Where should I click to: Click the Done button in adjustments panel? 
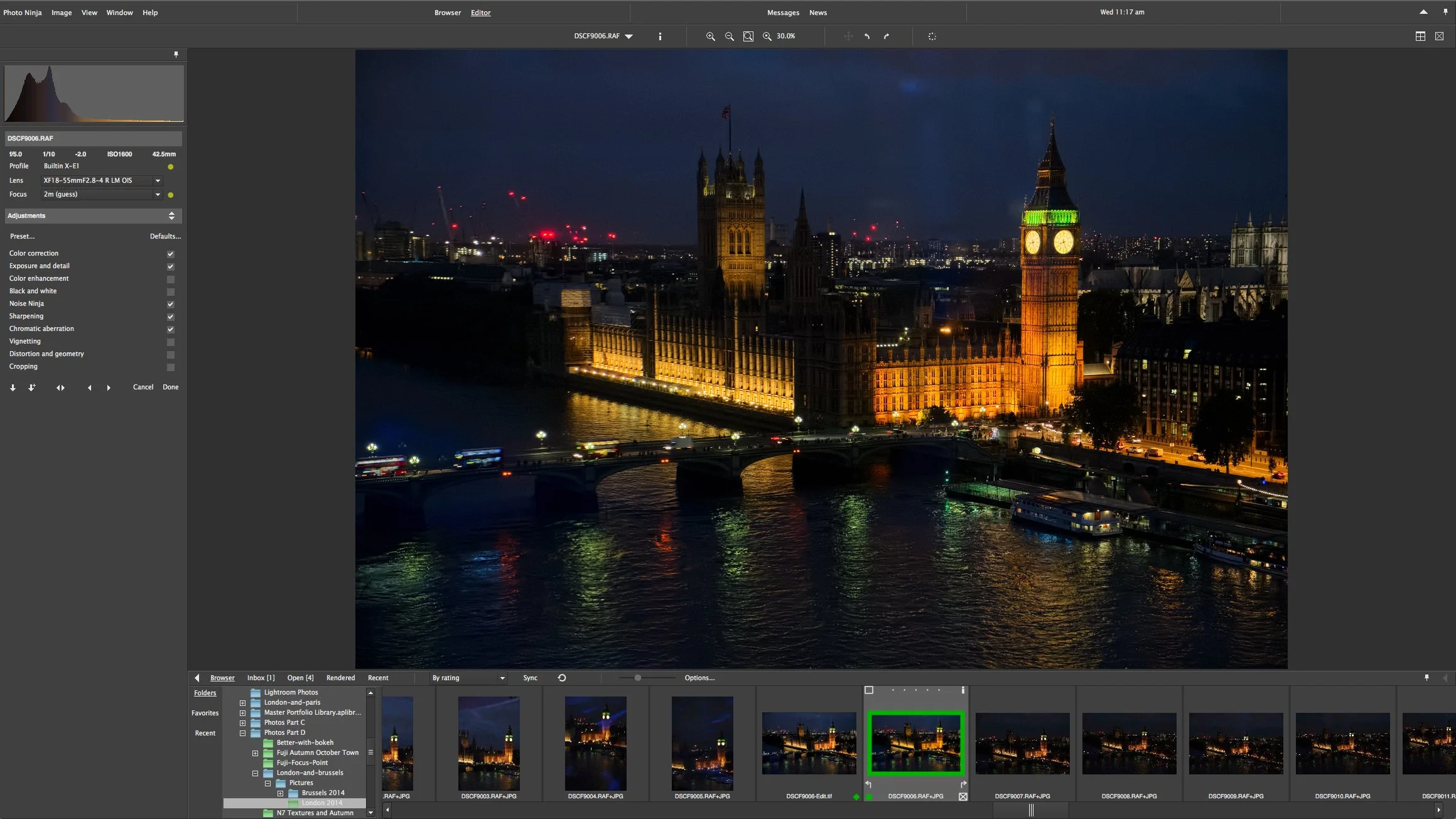[170, 387]
